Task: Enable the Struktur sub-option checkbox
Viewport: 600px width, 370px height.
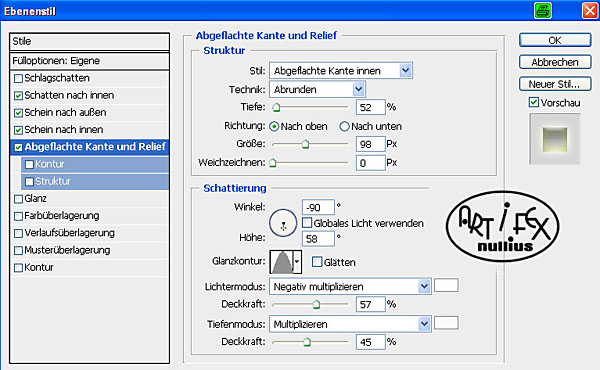Action: pos(29,182)
